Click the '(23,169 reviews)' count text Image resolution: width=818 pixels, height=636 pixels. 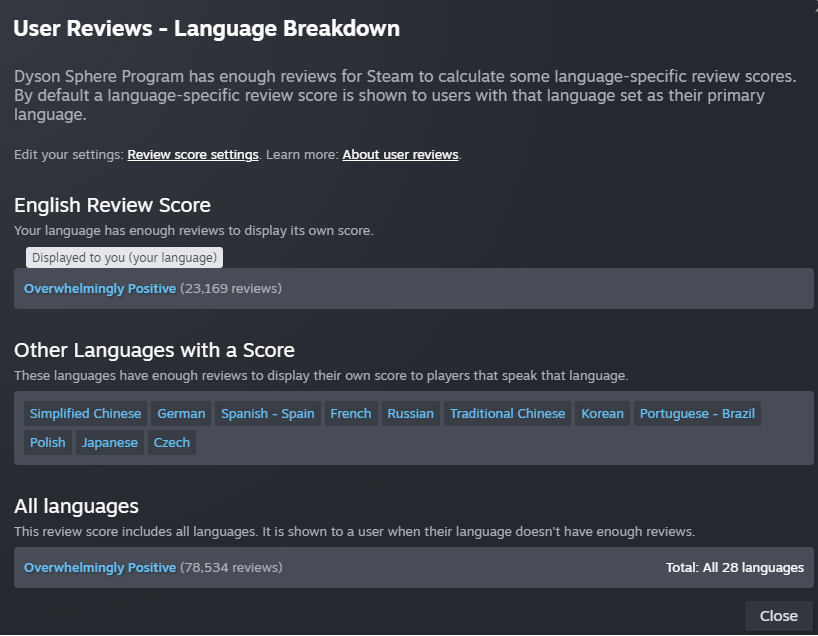pyautogui.click(x=231, y=289)
